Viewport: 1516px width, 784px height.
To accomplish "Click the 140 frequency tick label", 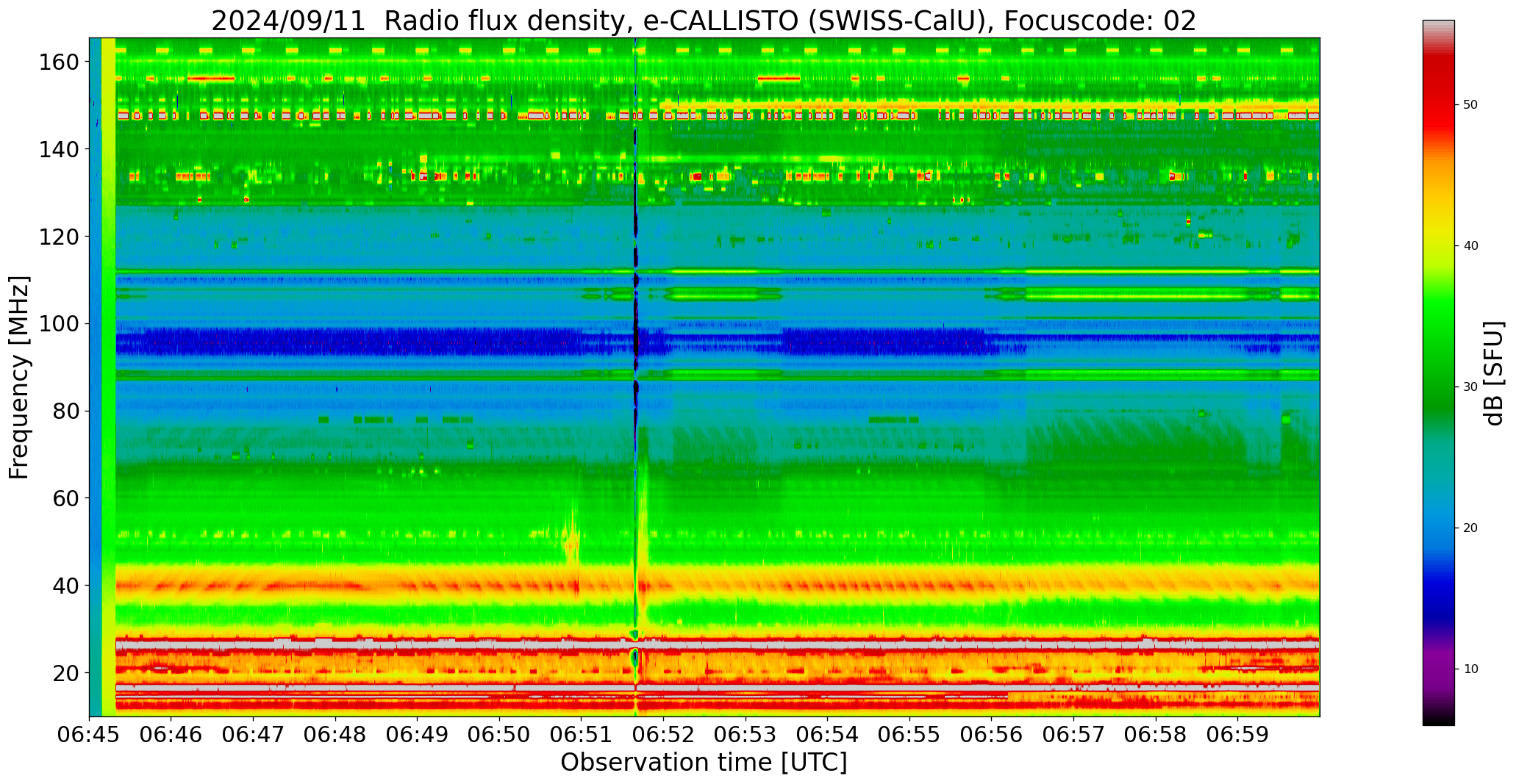I will coord(59,149).
